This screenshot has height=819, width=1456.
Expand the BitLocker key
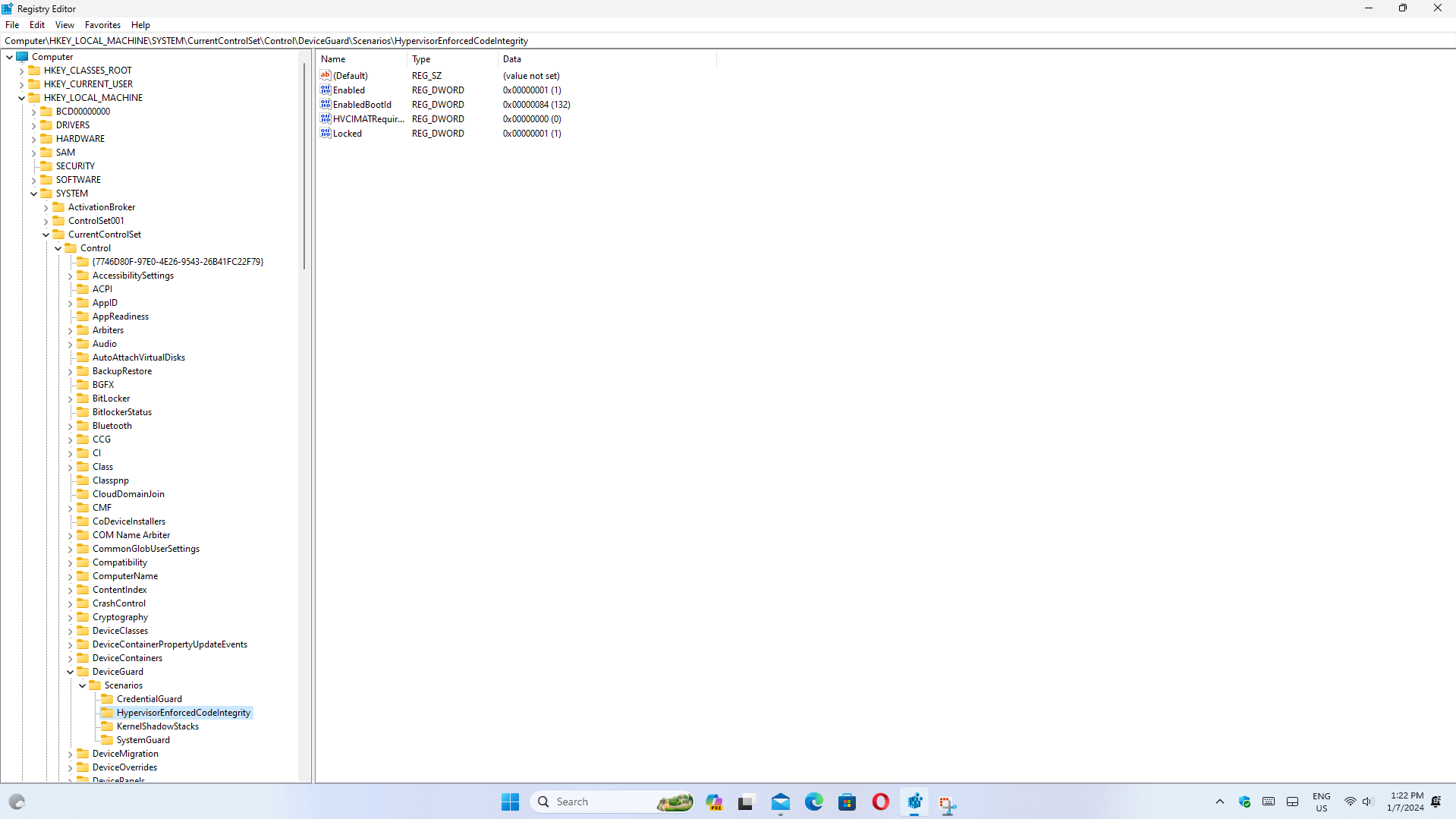tap(71, 398)
